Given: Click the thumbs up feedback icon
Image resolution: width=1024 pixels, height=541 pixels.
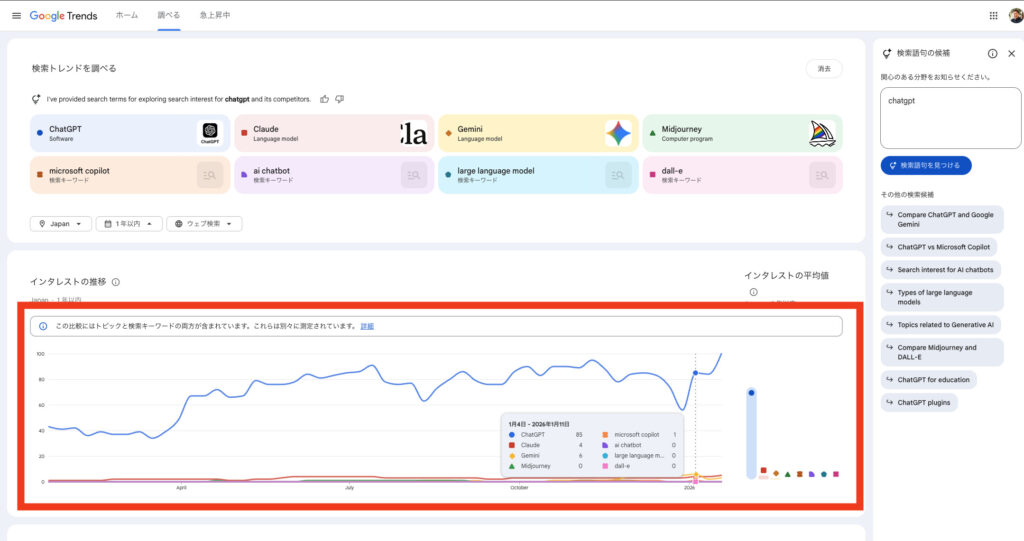Looking at the screenshot, I should pyautogui.click(x=324, y=99).
